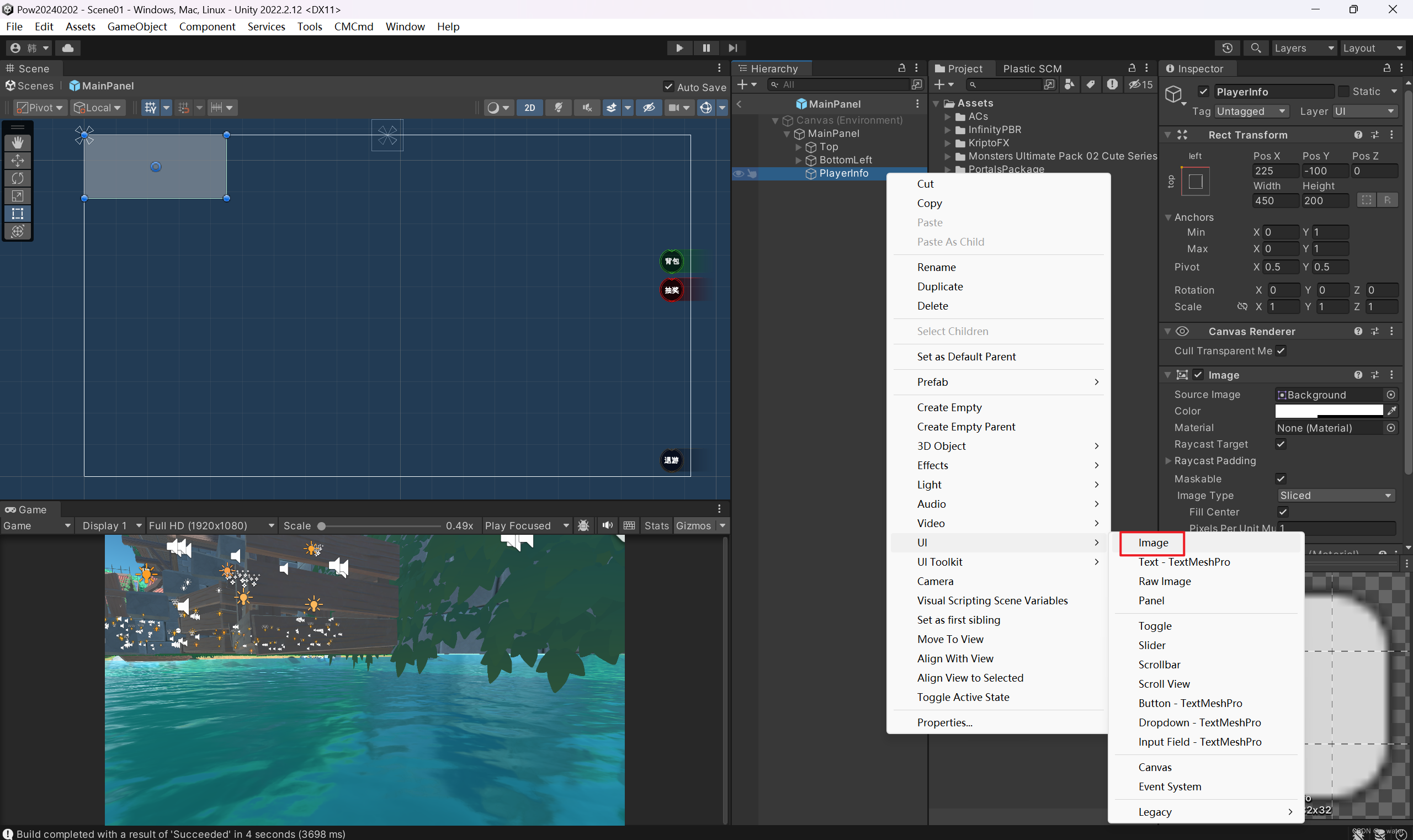
Task: Expand the KriptoFX folder in the Project panel
Action: pyautogui.click(x=948, y=142)
